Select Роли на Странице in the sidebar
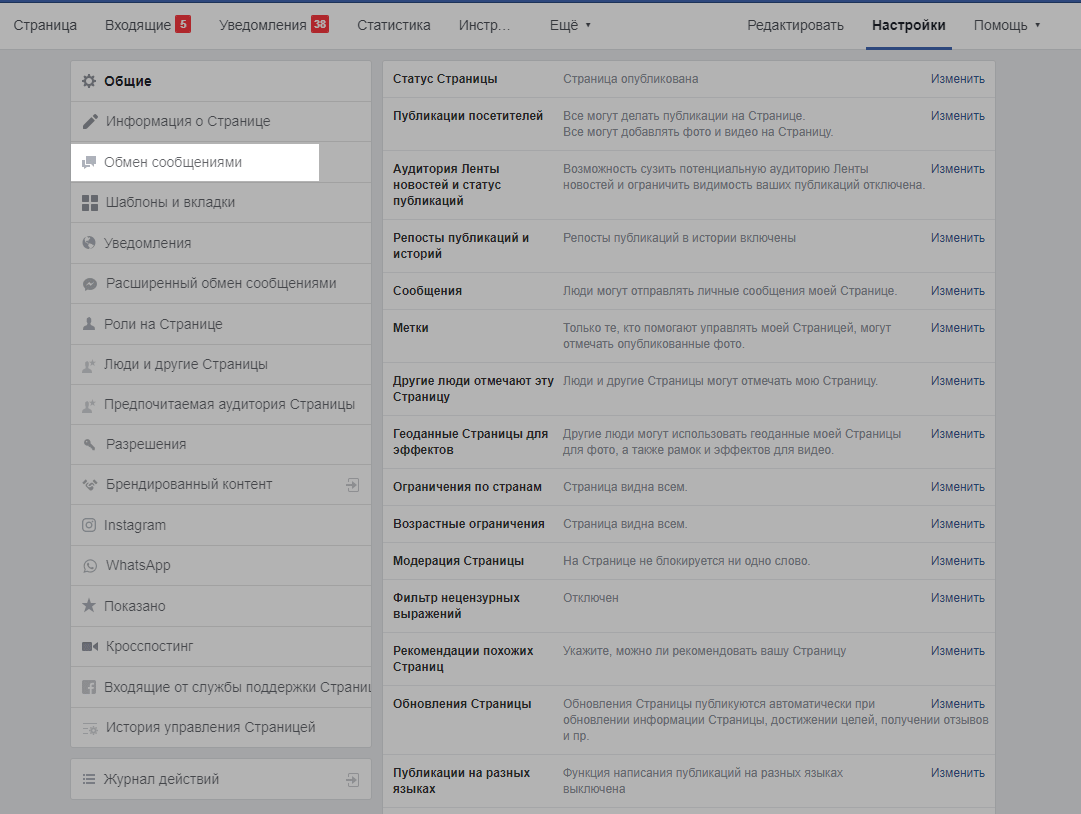 pos(164,324)
